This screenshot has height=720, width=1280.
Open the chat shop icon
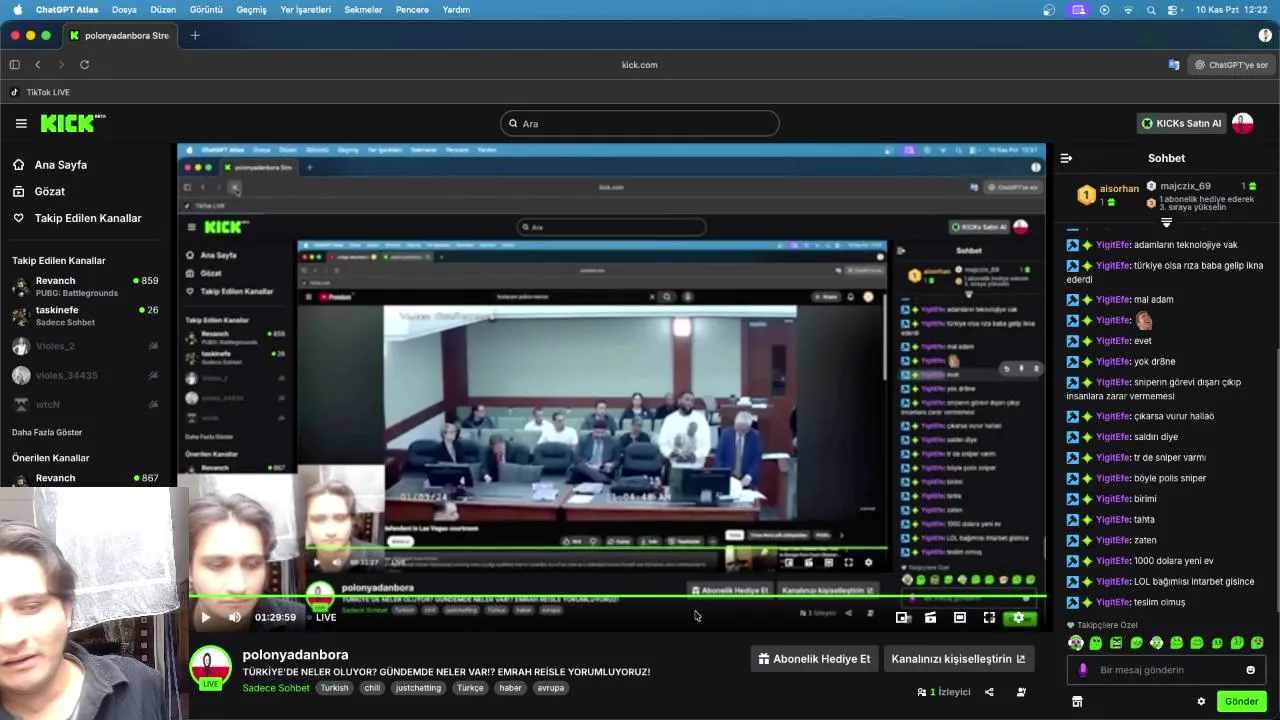tap(1077, 701)
